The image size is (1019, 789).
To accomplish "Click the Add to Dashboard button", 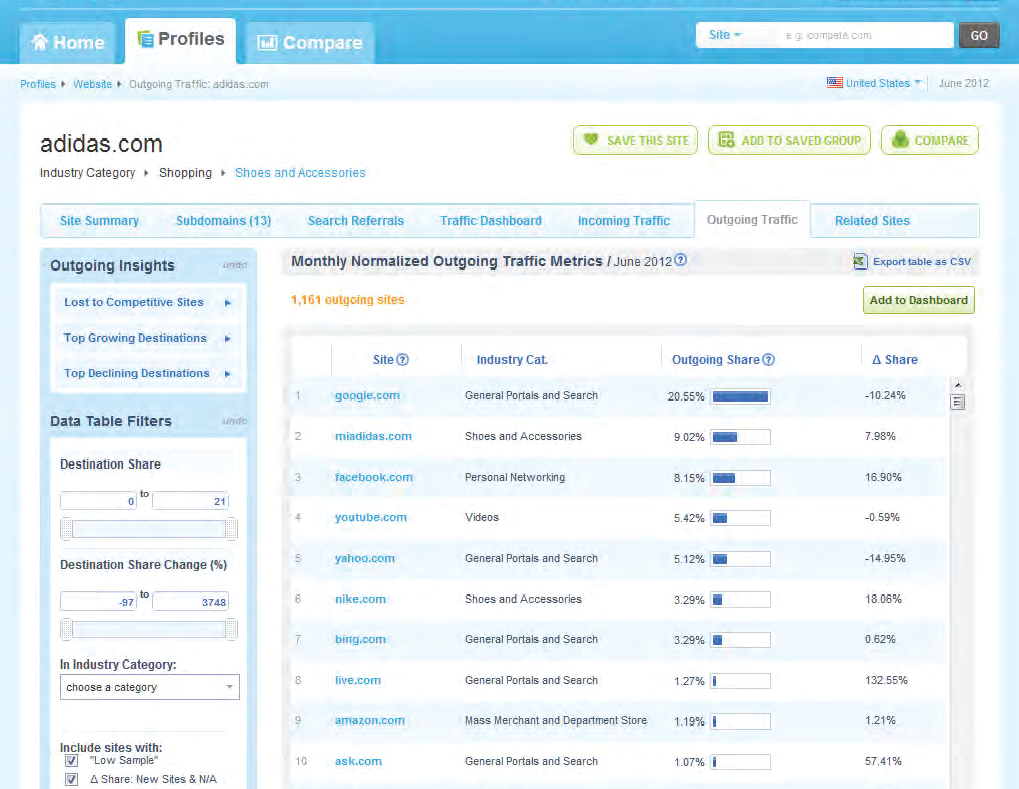I will (x=918, y=300).
